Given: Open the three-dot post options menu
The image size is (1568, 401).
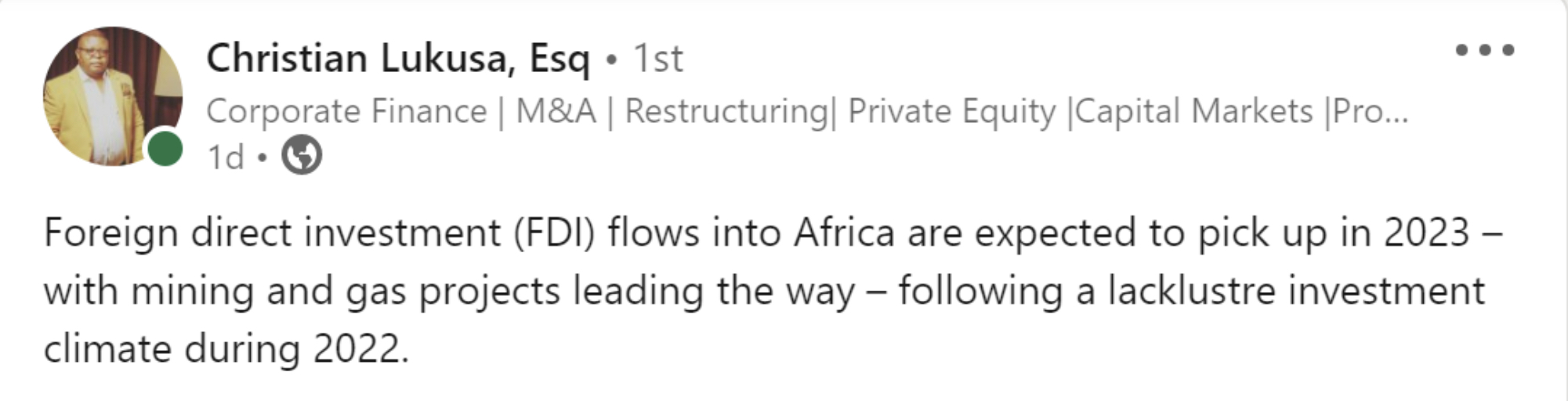Looking at the screenshot, I should tap(1484, 51).
